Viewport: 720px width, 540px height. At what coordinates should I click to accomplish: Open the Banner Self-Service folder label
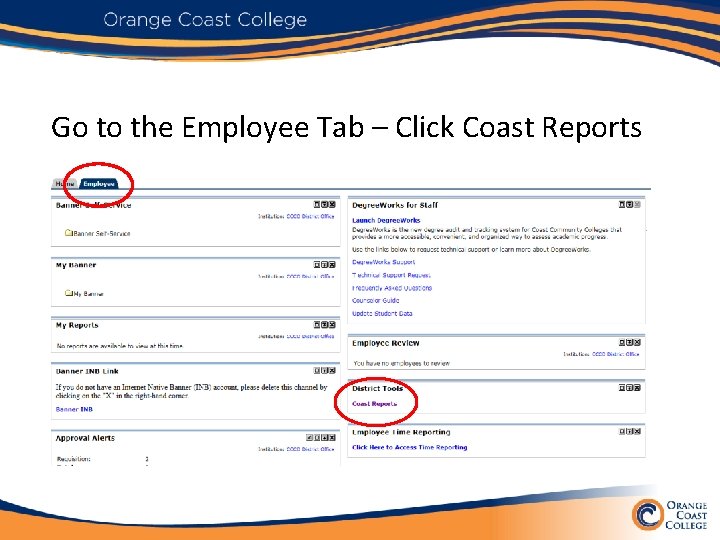pyautogui.click(x=102, y=233)
